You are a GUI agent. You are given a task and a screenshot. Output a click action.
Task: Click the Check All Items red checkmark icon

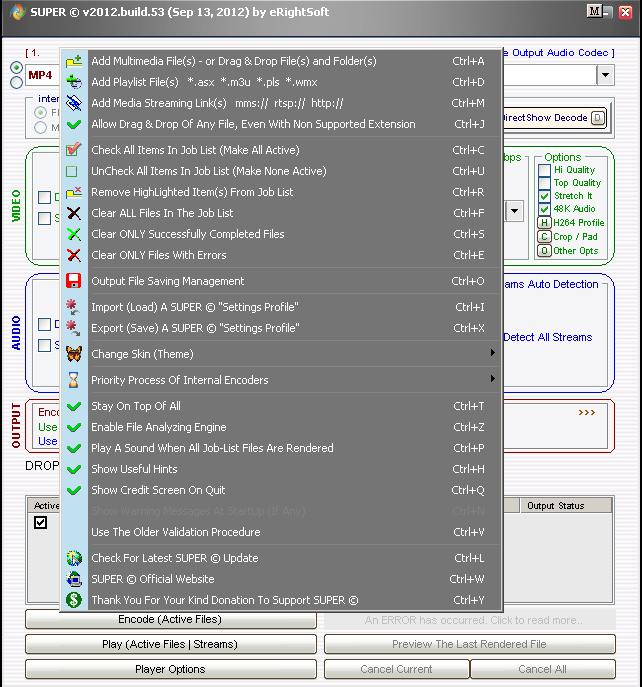coord(74,150)
